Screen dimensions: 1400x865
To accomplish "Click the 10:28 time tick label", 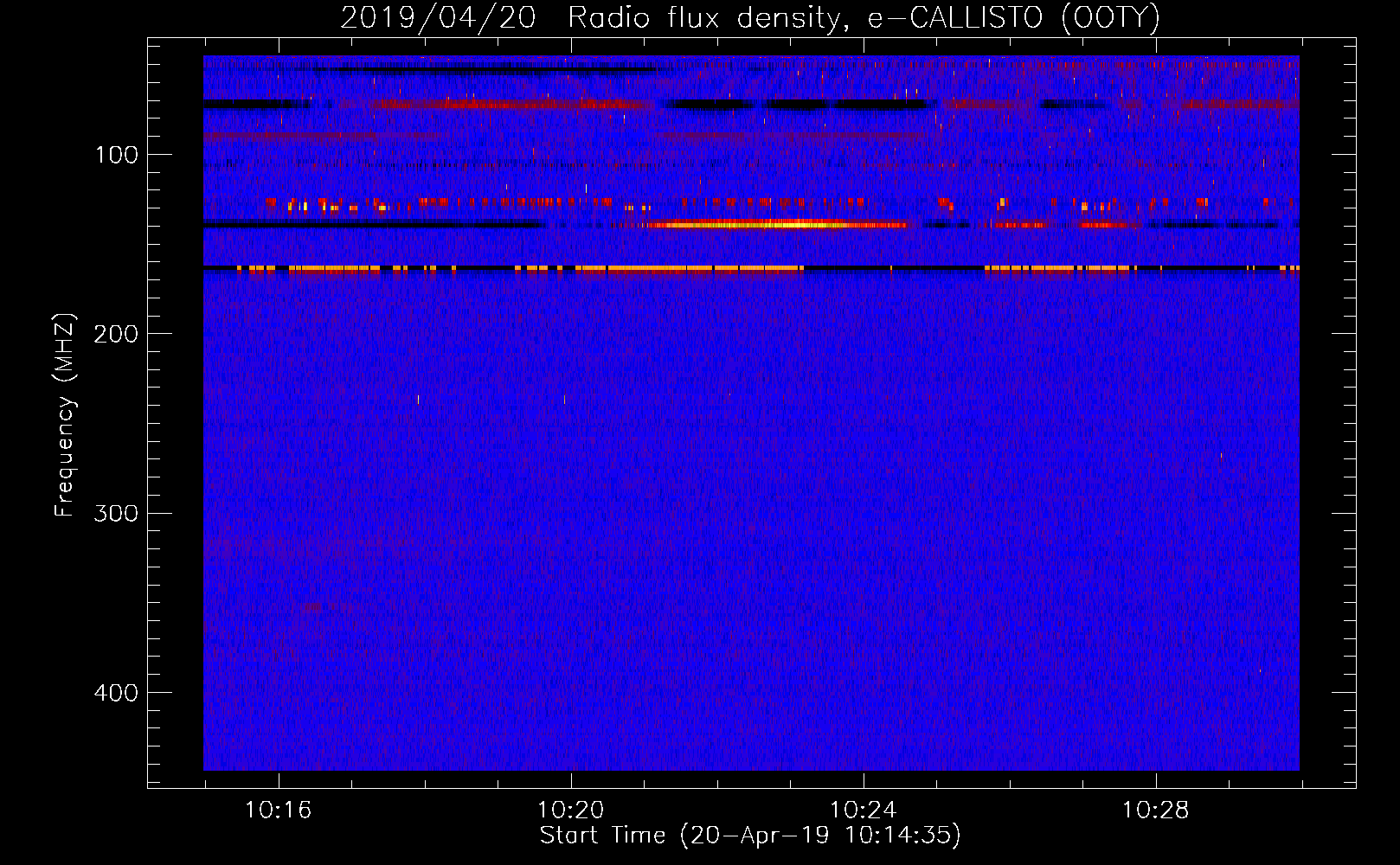I will [x=1155, y=811].
